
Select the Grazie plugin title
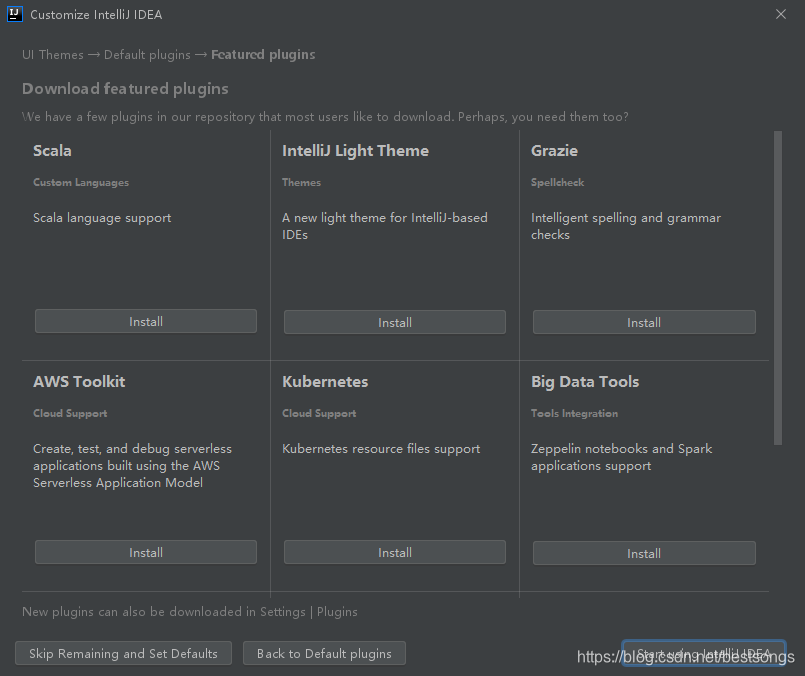pyautogui.click(x=554, y=150)
